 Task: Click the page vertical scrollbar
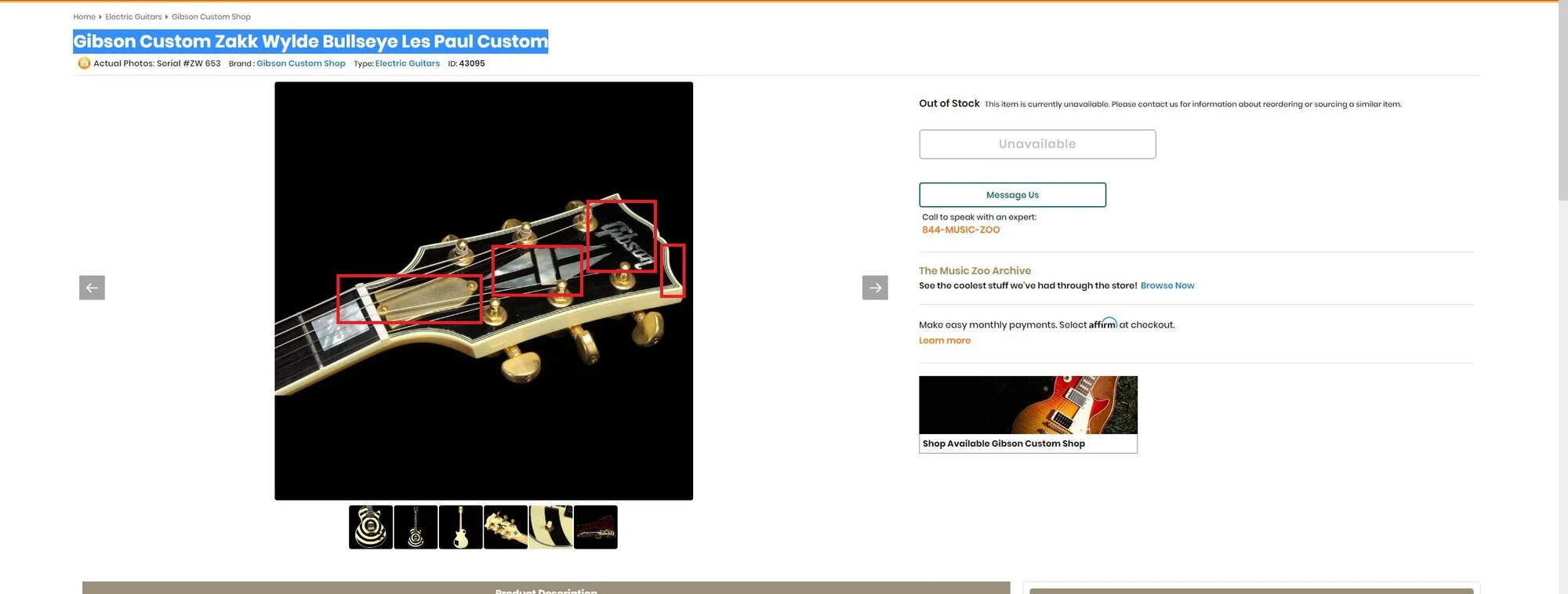pyautogui.click(x=1563, y=102)
